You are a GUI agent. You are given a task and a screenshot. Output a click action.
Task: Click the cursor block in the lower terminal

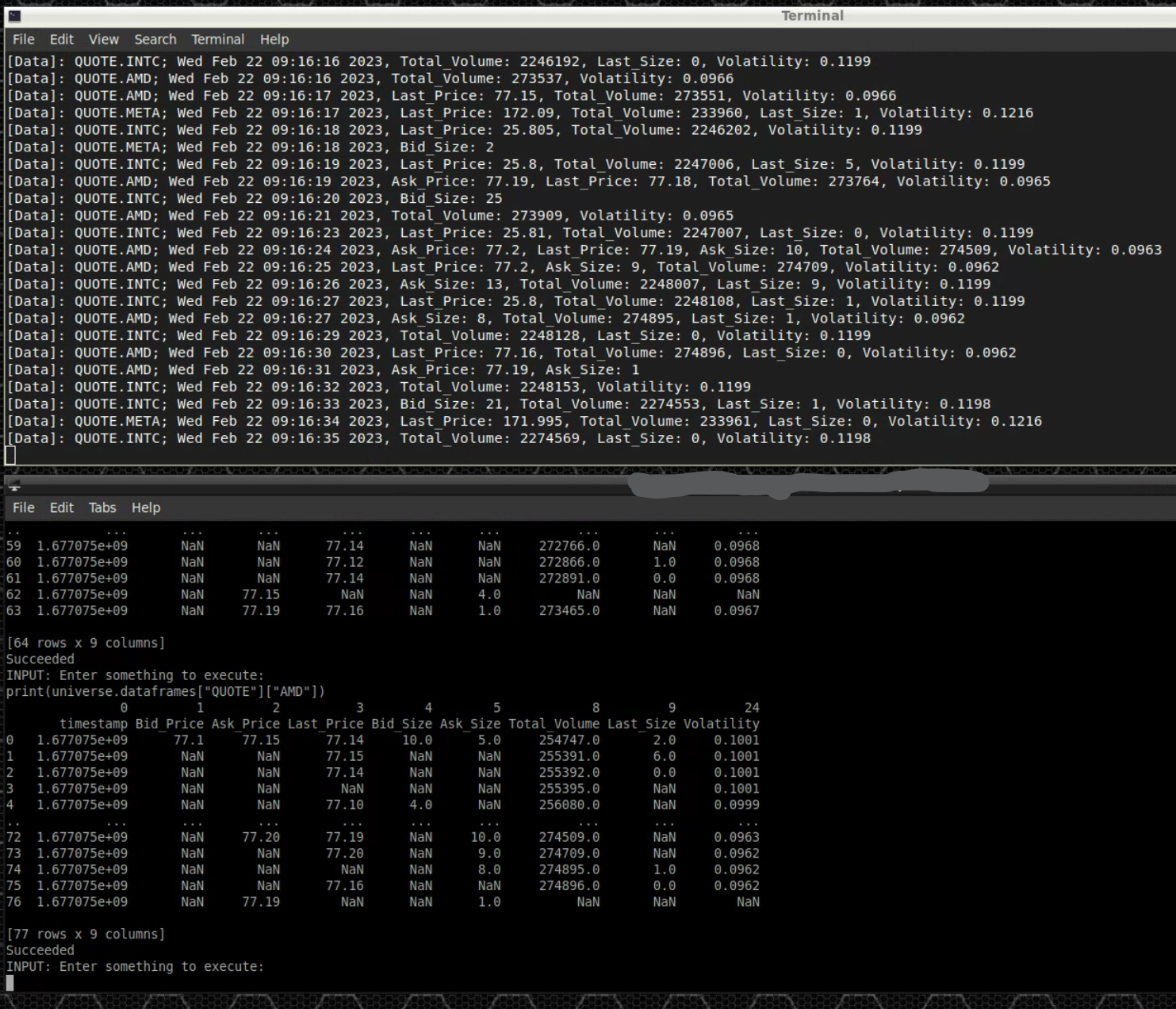[x=10, y=984]
